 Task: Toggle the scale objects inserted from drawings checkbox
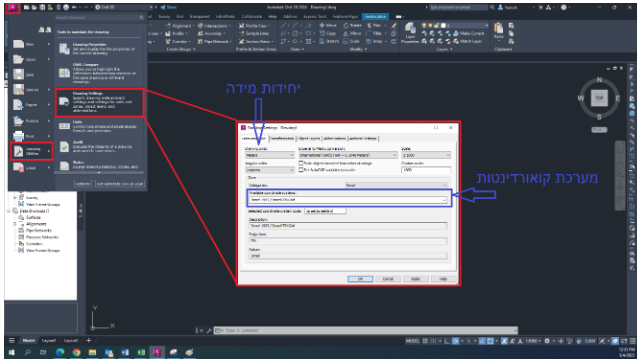coord(301,163)
